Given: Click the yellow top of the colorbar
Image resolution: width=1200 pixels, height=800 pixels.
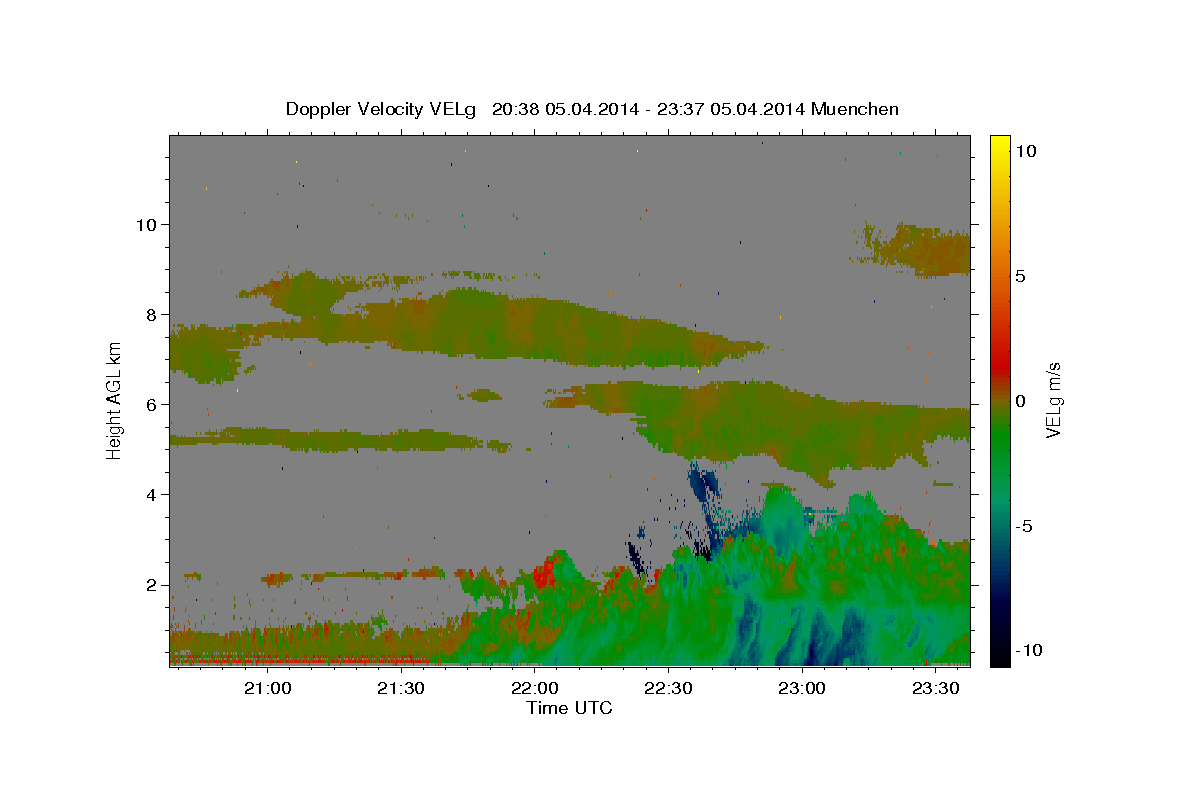Looking at the screenshot, I should pyautogui.click(x=1000, y=146).
